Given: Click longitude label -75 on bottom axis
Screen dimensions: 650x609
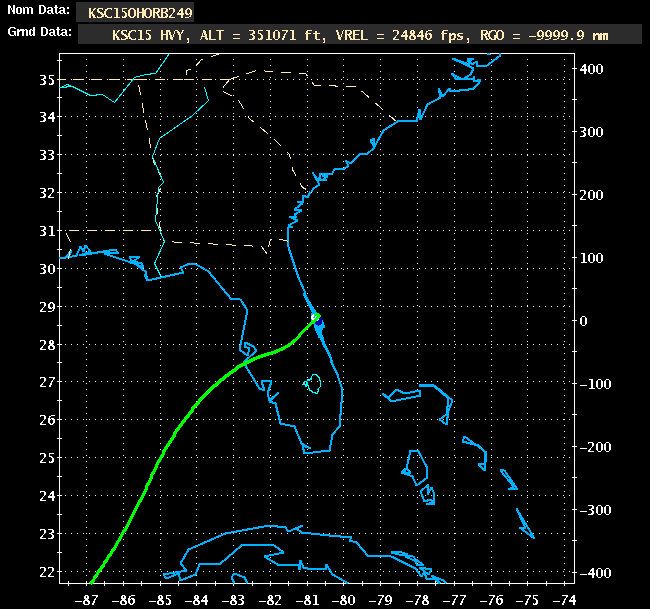Looking at the screenshot, I should click(528, 600).
